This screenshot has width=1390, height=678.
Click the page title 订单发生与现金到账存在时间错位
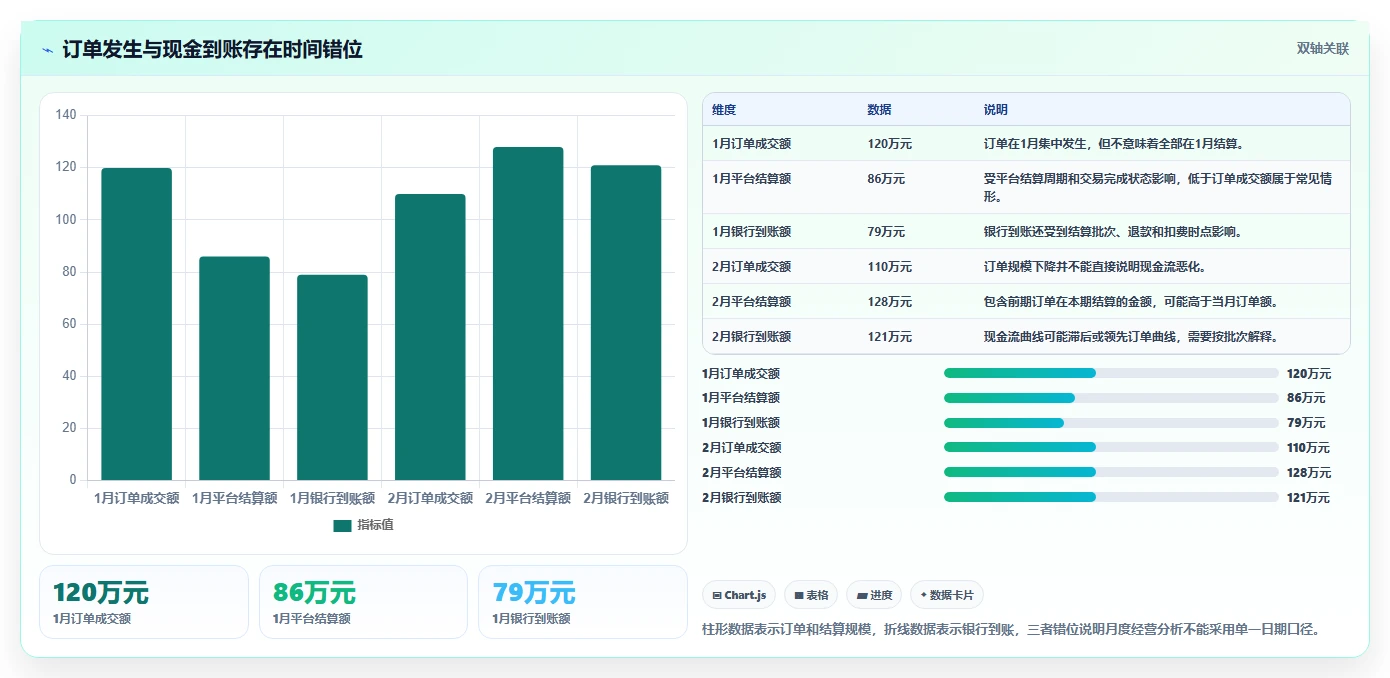click(x=212, y=49)
